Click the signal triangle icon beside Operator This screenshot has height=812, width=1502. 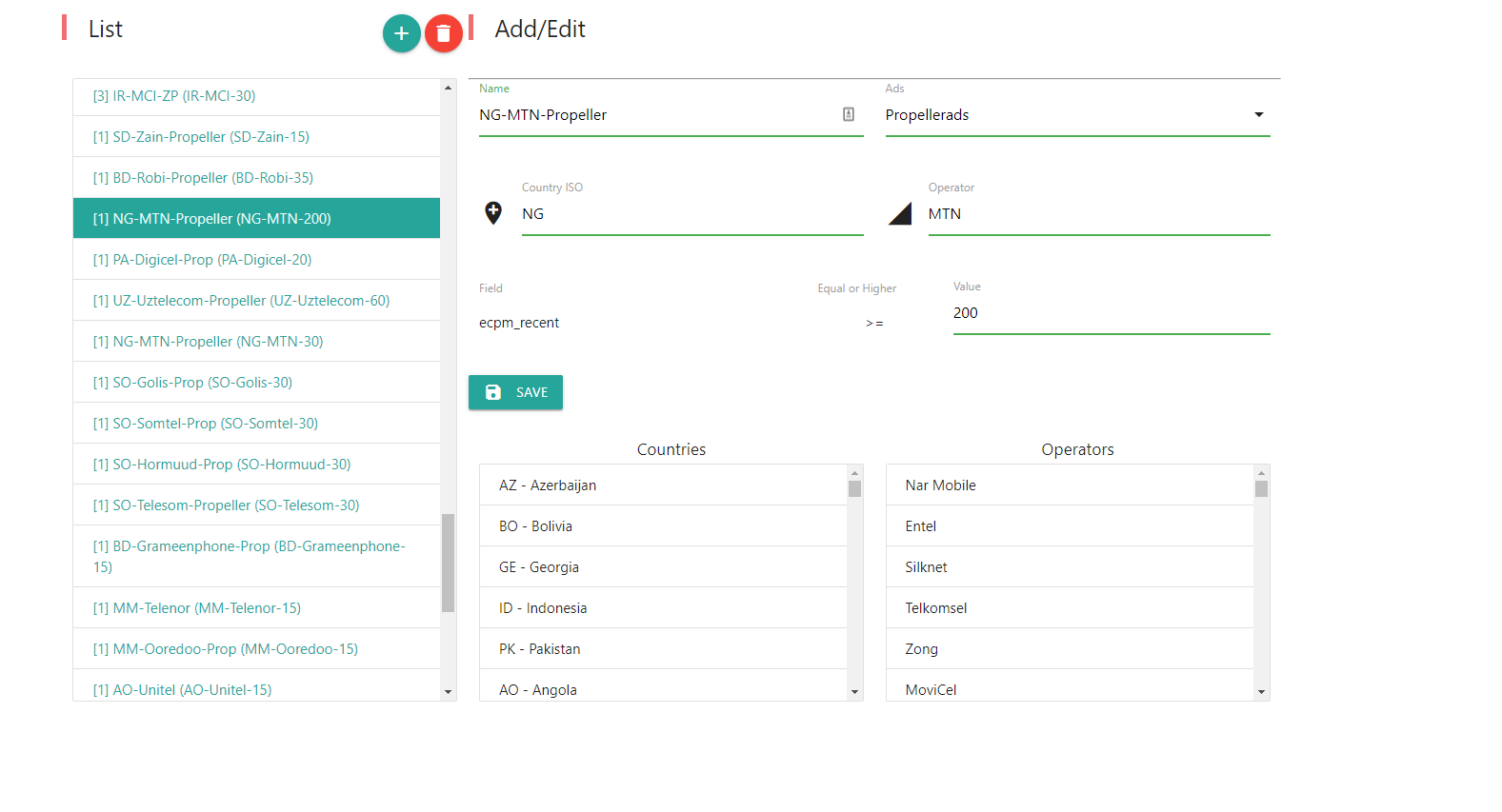coord(900,213)
